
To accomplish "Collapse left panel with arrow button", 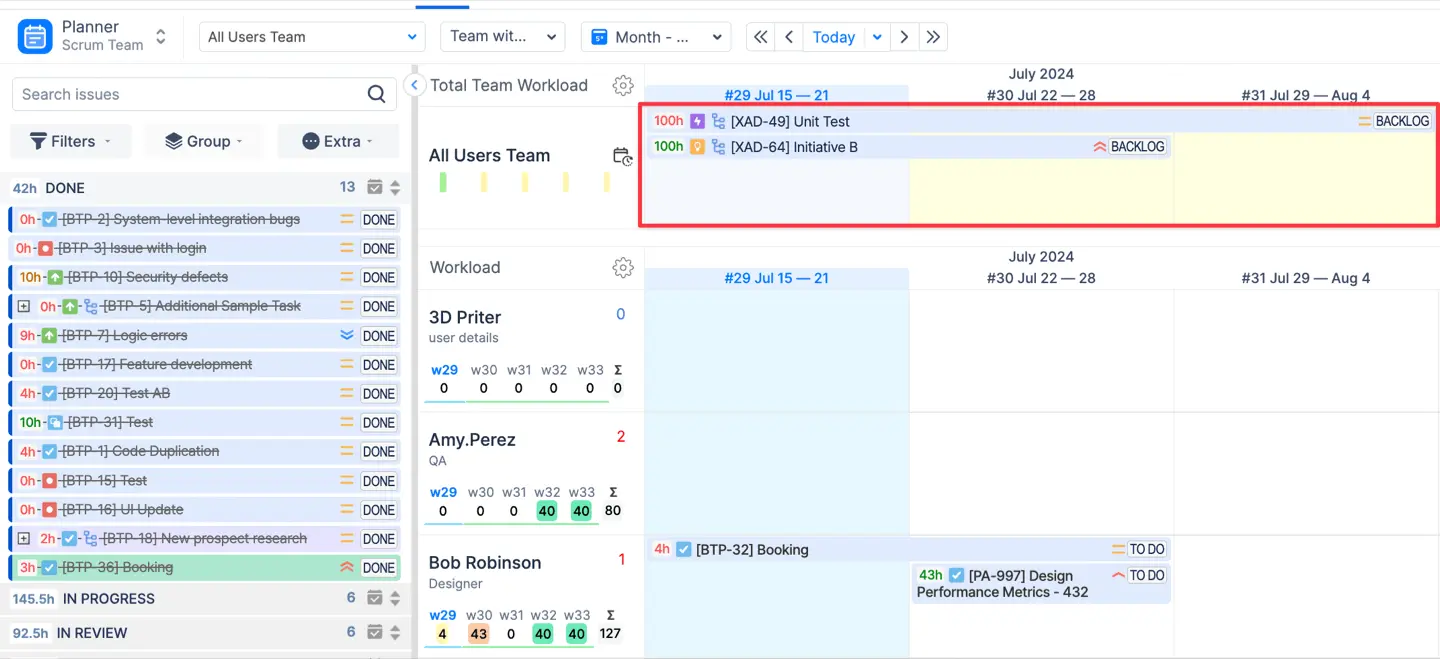I will 414,86.
